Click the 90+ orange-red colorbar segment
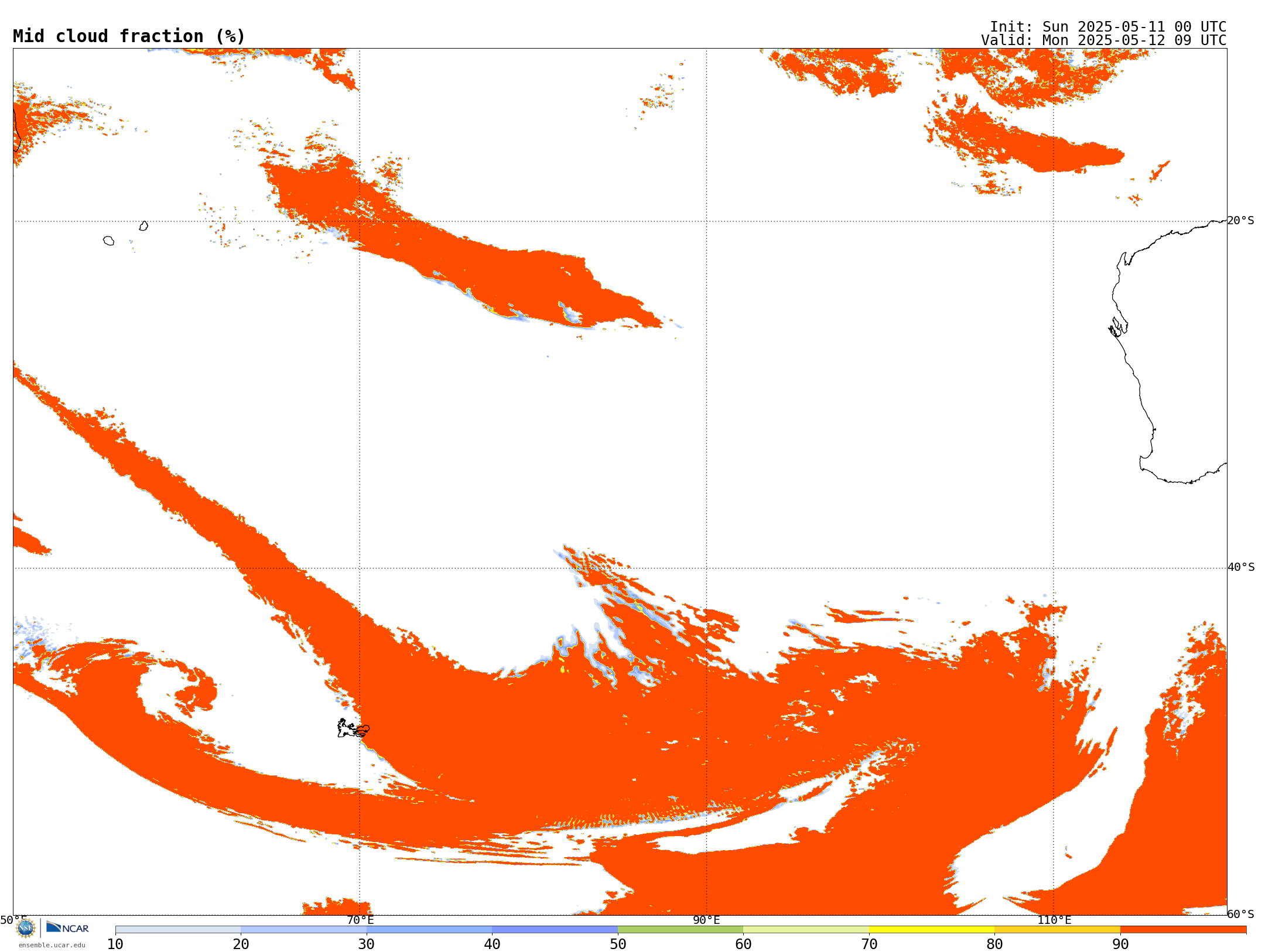 pyautogui.click(x=1183, y=930)
